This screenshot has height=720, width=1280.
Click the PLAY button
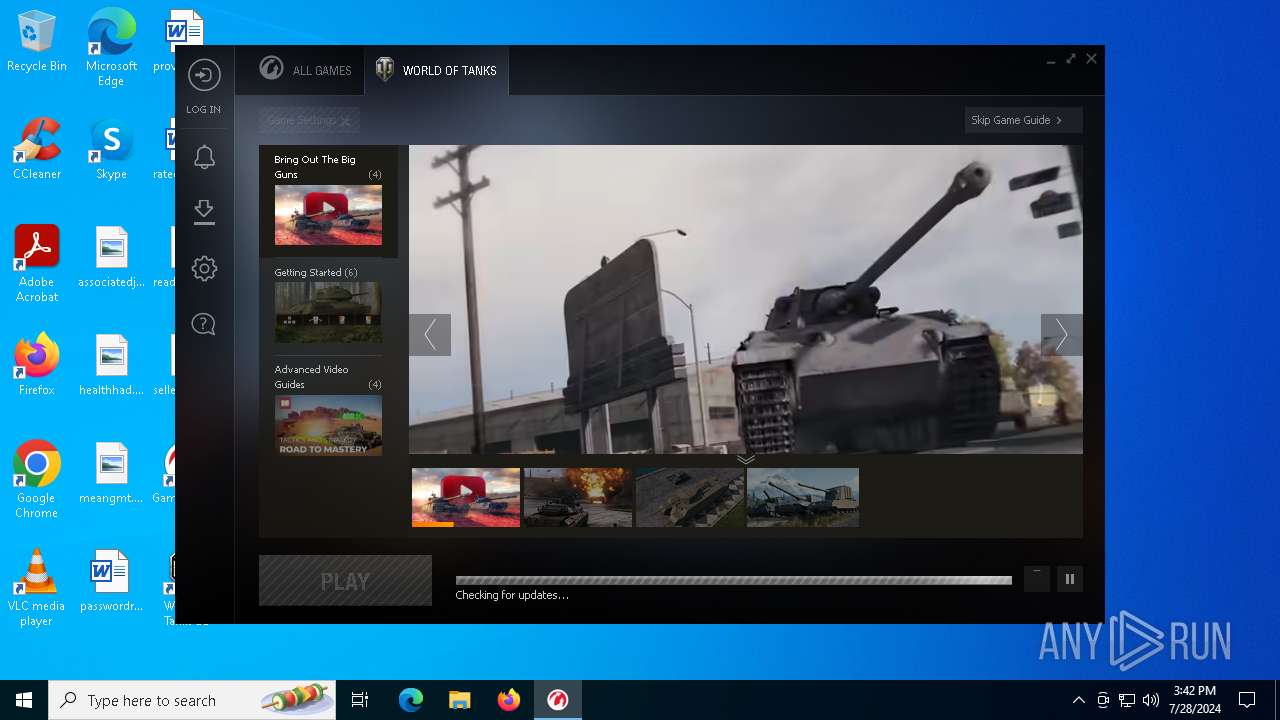pos(345,581)
